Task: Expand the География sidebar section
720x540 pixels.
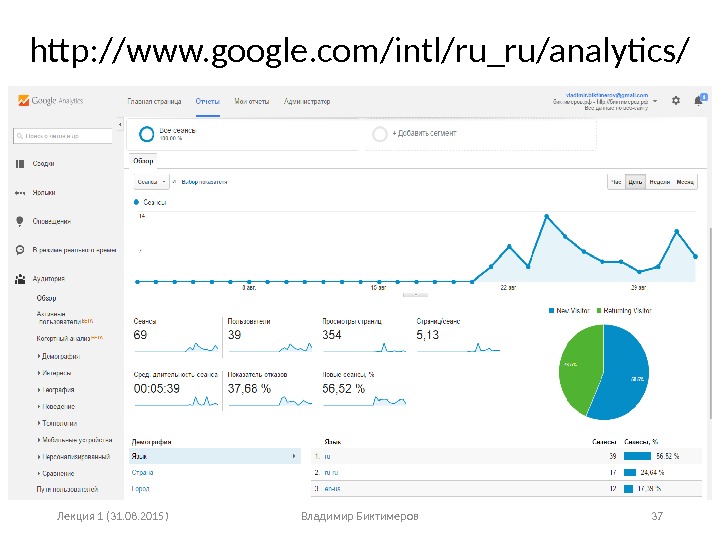Action: pos(56,390)
